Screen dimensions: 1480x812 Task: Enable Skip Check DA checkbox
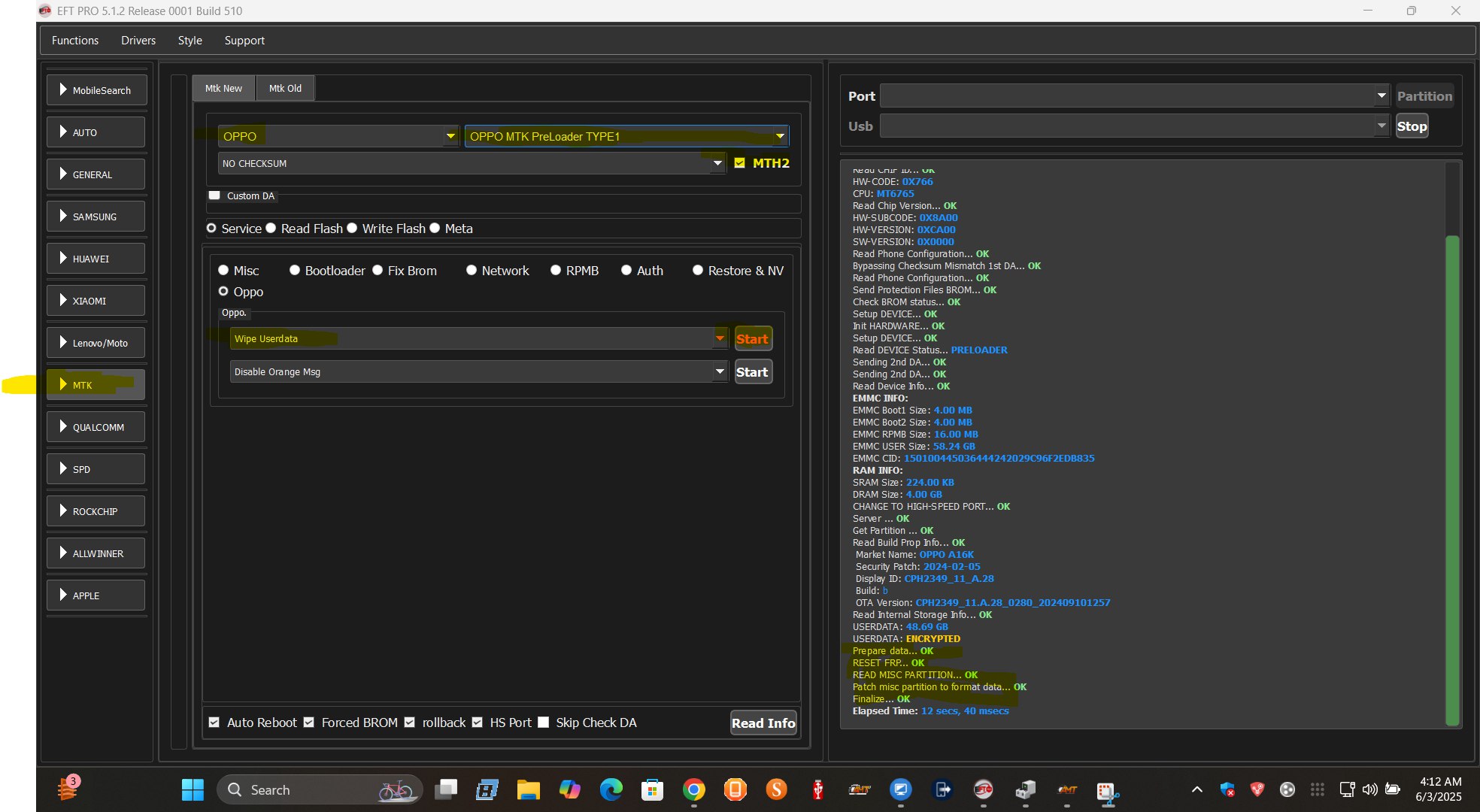tap(544, 723)
